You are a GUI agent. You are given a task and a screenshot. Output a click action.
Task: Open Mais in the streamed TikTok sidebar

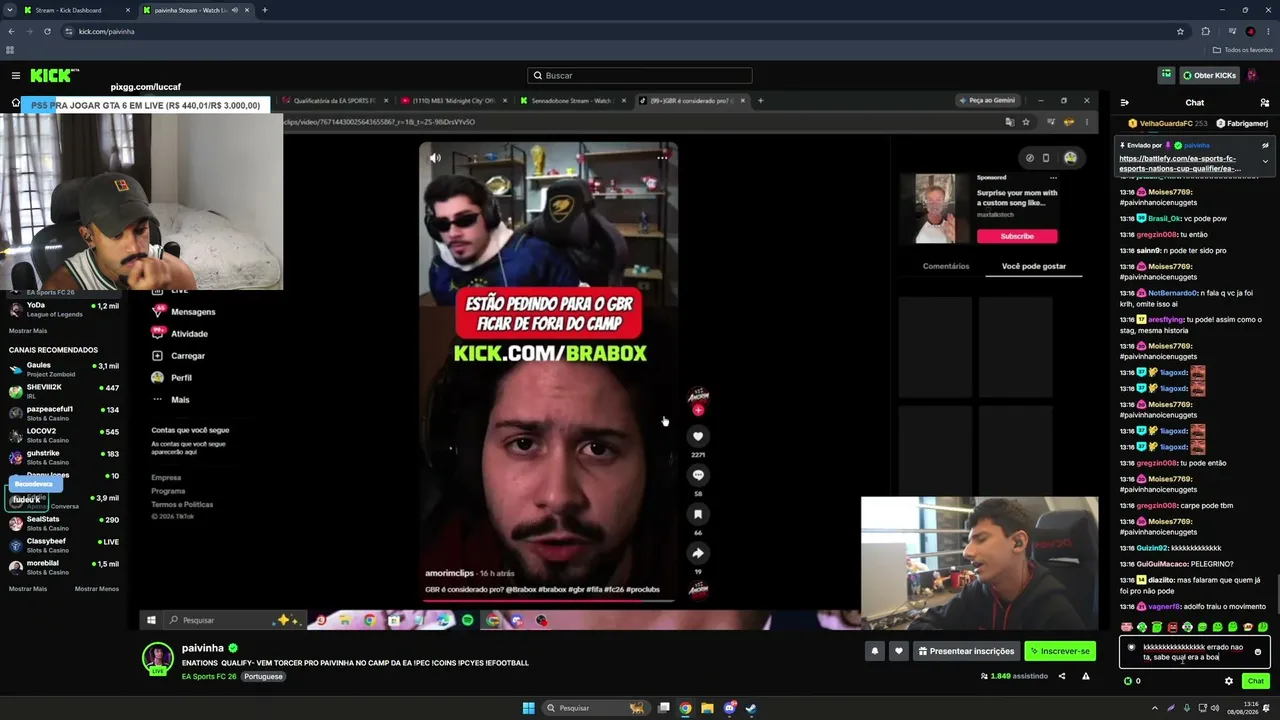(170, 400)
